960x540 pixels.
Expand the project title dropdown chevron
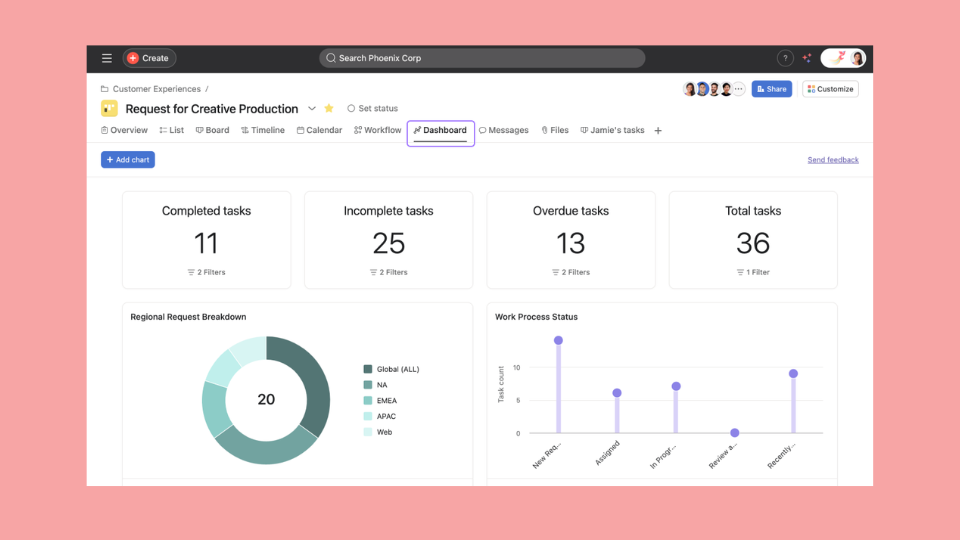point(311,109)
